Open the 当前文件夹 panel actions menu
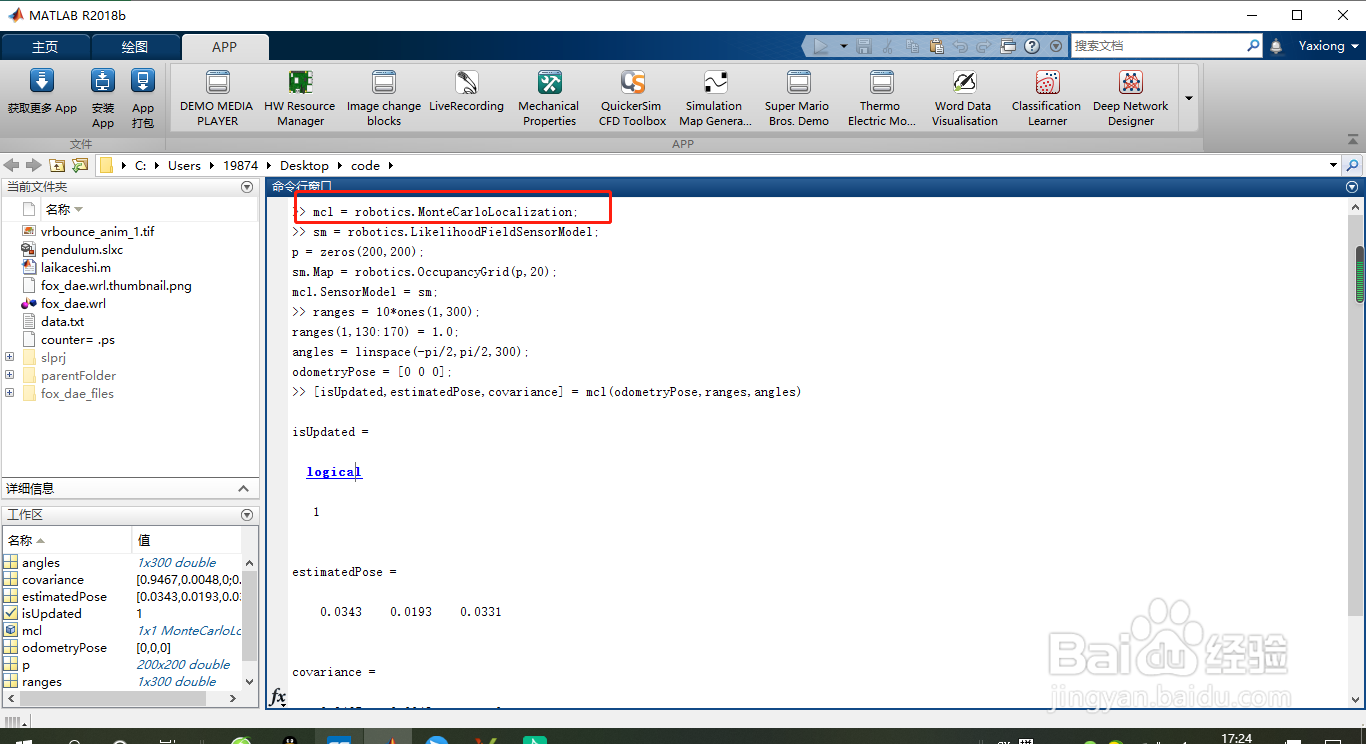 pos(247,187)
